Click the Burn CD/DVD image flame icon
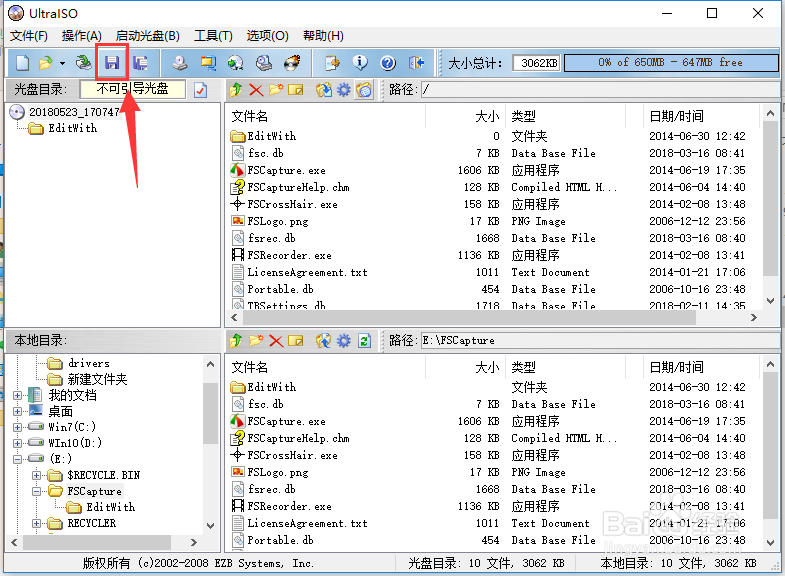The image size is (785, 576). click(x=292, y=63)
